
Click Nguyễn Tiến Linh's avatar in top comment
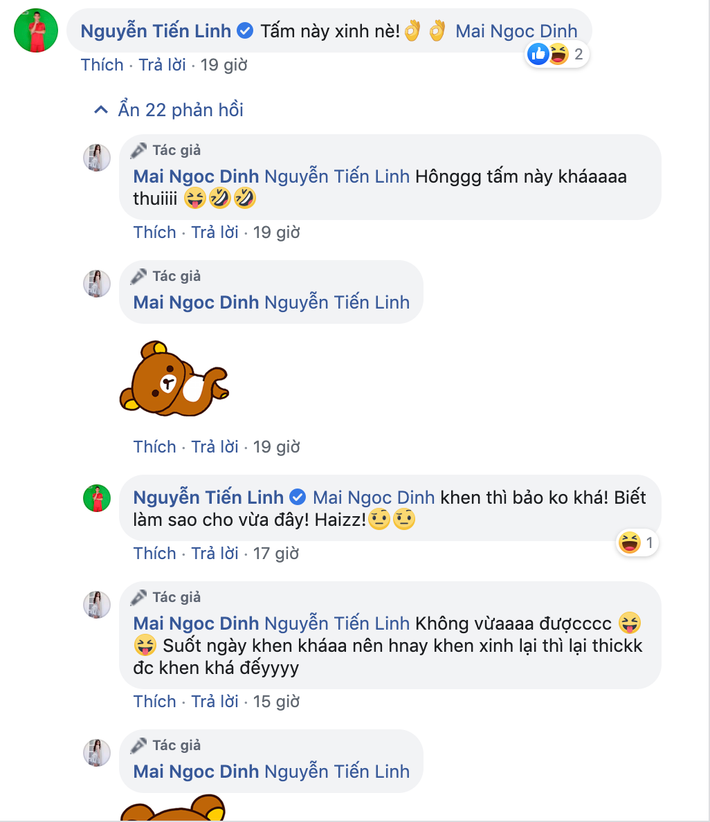coord(36,31)
